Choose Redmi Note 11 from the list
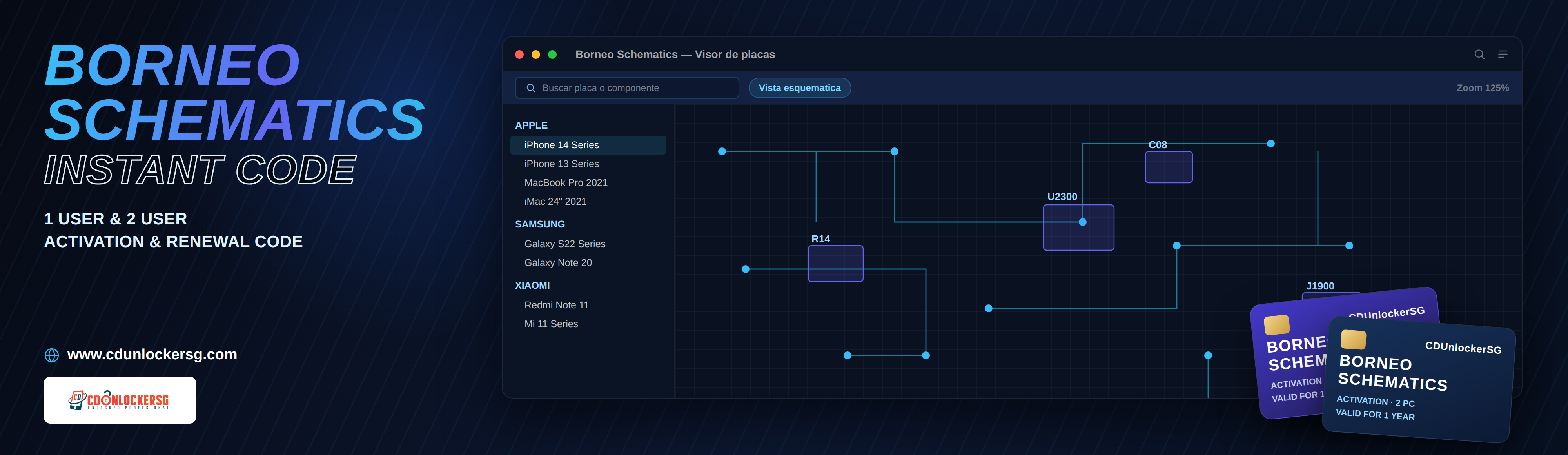The width and height of the screenshot is (1568, 455). (556, 304)
